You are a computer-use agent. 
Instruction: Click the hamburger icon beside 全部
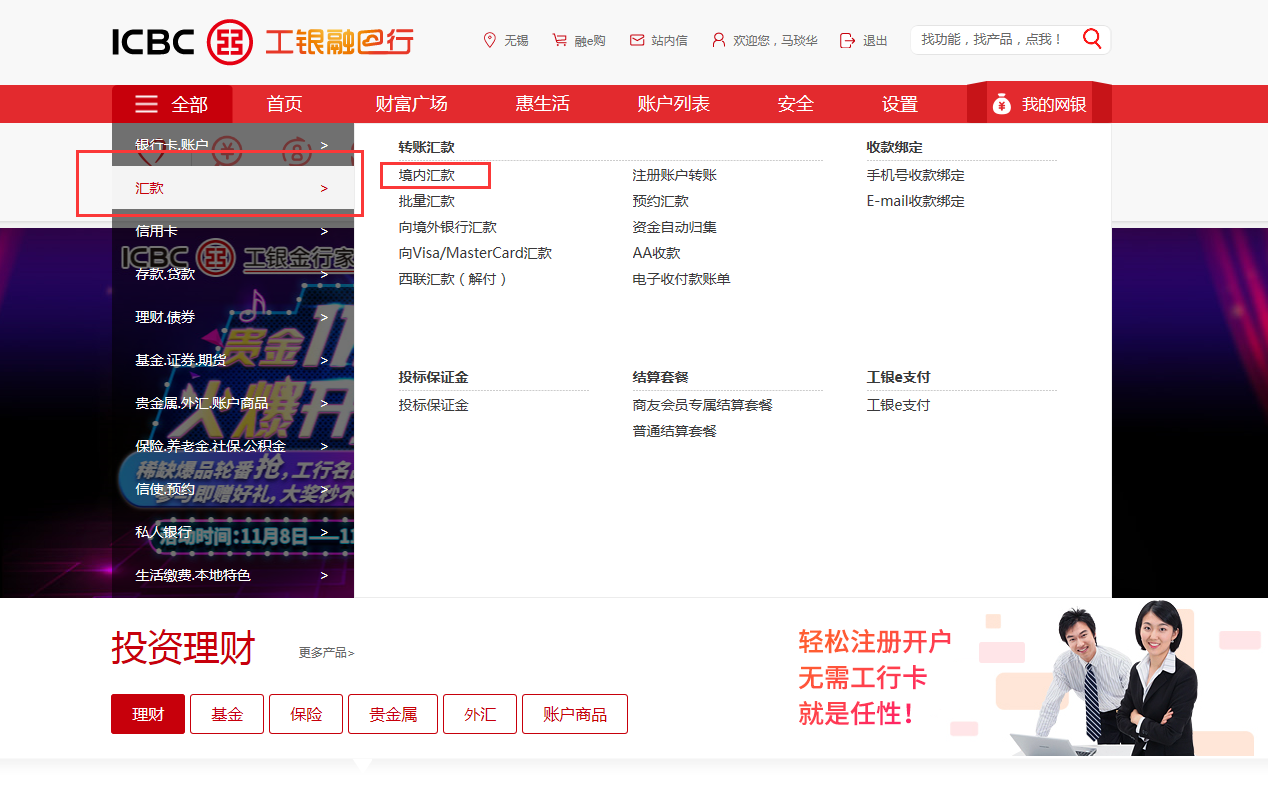147,104
